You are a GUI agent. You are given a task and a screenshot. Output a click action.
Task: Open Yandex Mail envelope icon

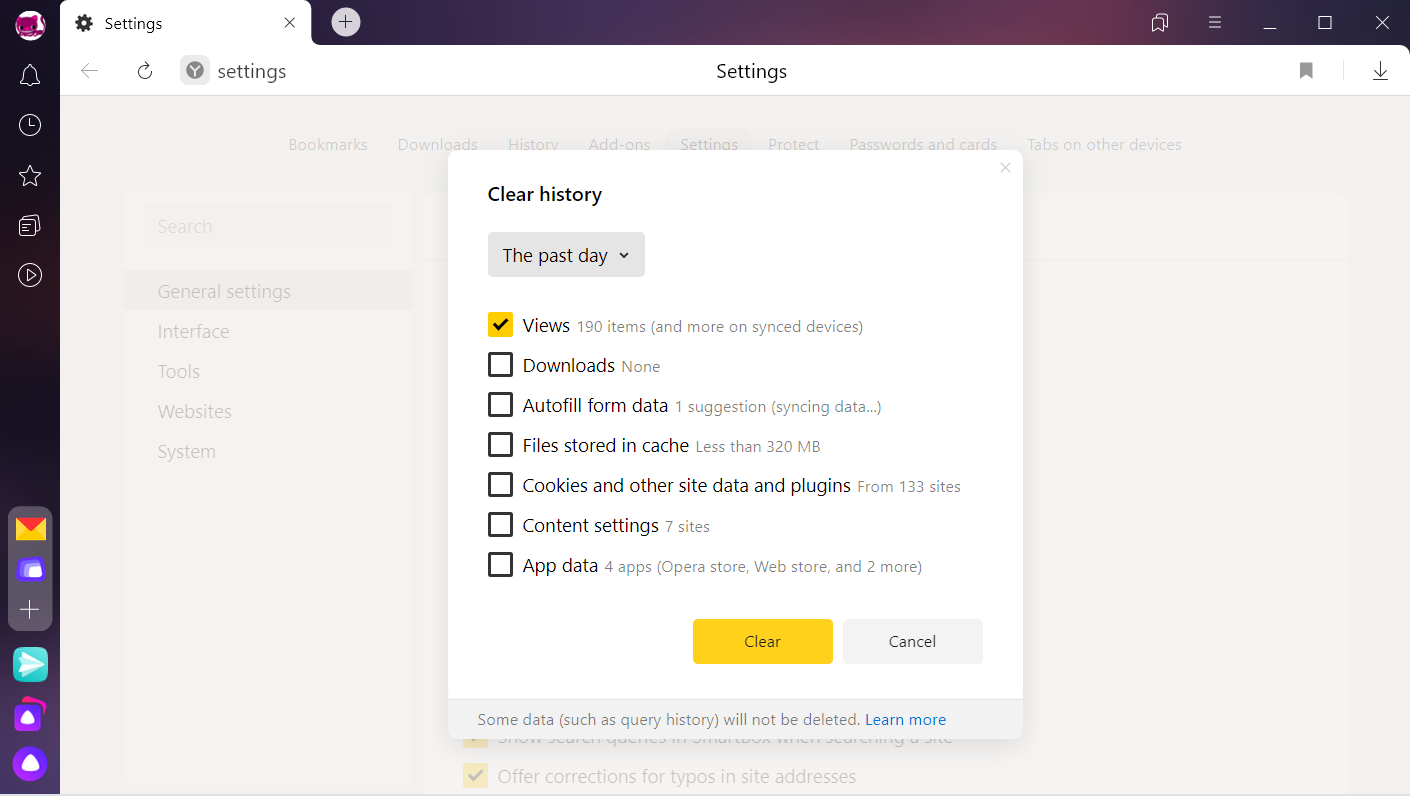pyautogui.click(x=31, y=529)
